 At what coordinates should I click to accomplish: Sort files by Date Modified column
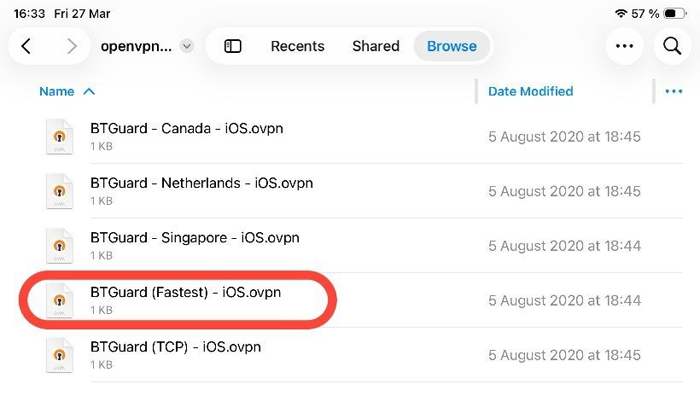[x=530, y=92]
